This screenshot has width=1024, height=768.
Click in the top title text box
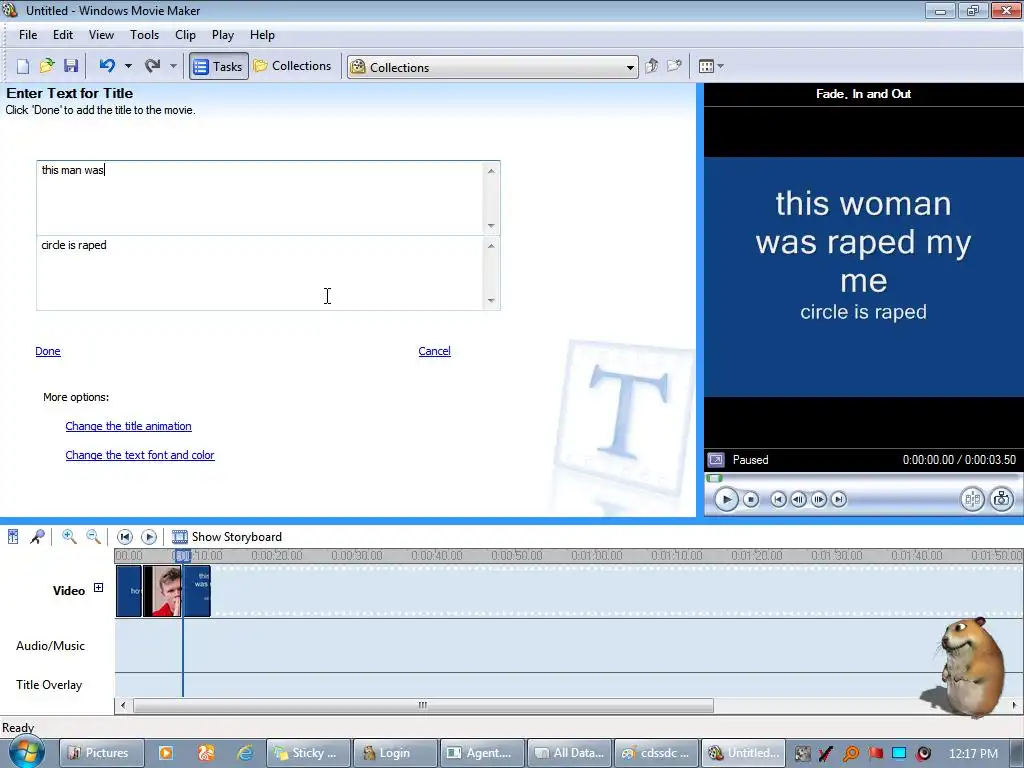[x=261, y=198]
